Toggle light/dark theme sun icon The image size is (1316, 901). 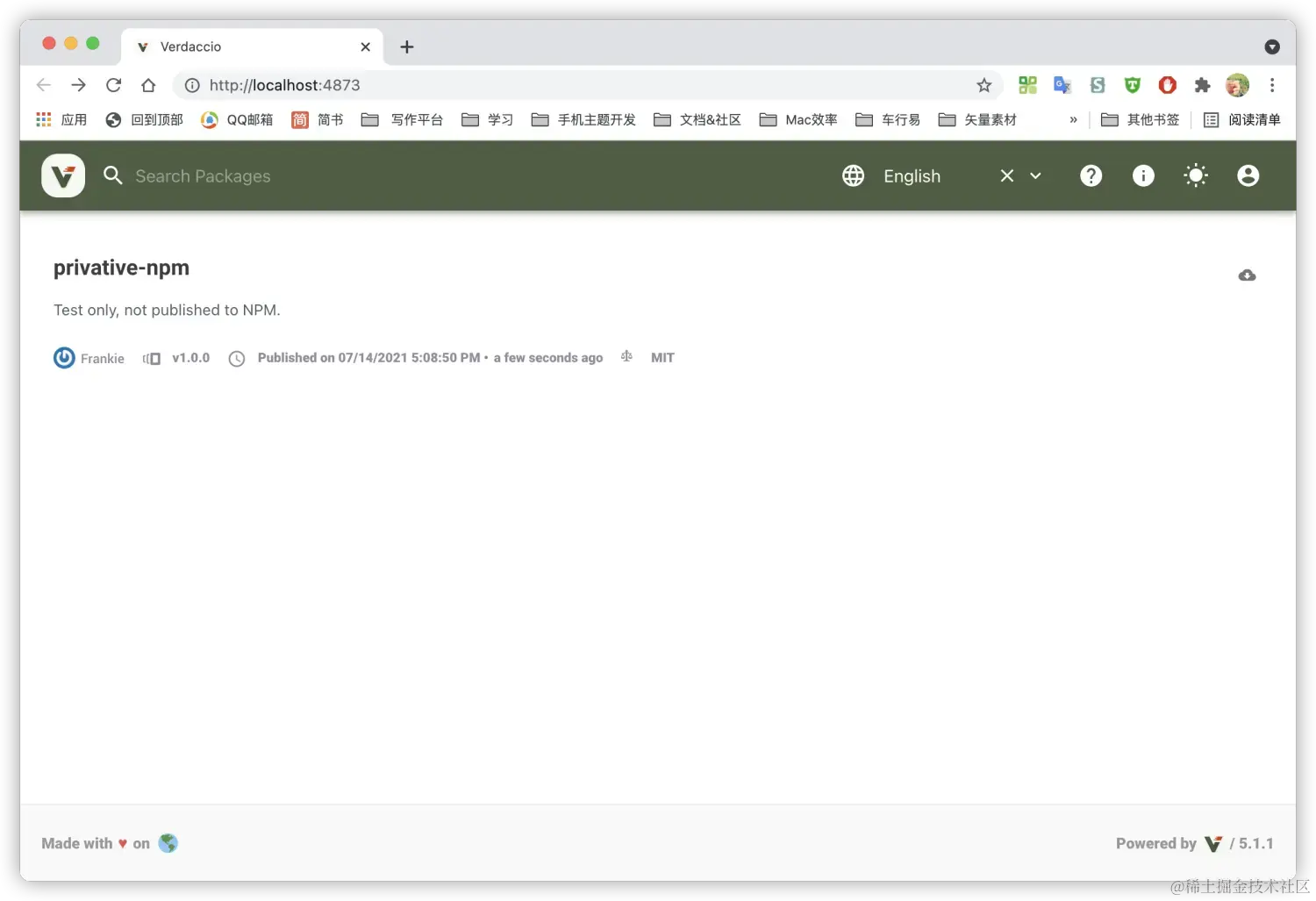pos(1196,175)
